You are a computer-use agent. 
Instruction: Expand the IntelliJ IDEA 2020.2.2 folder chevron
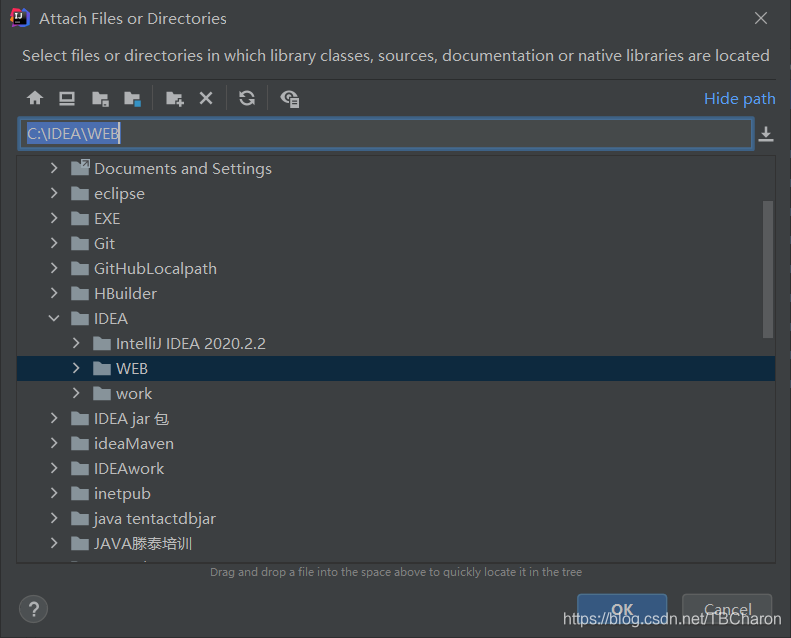pyautogui.click(x=76, y=343)
